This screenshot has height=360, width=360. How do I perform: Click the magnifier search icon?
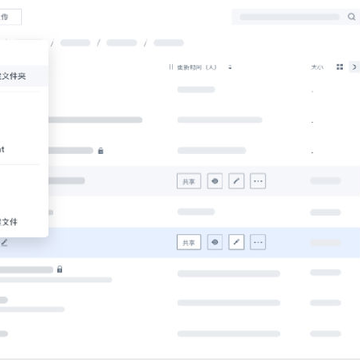351,17
